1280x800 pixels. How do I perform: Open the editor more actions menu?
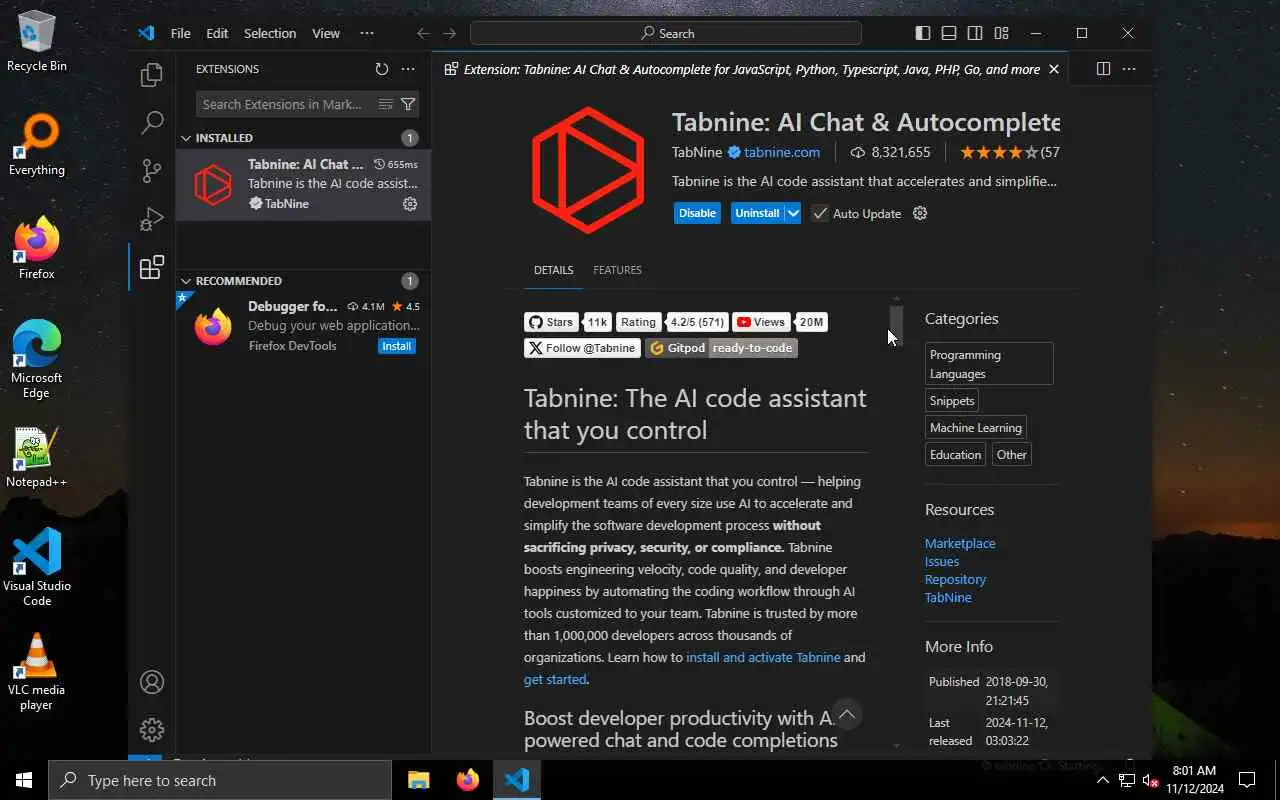coord(1129,69)
